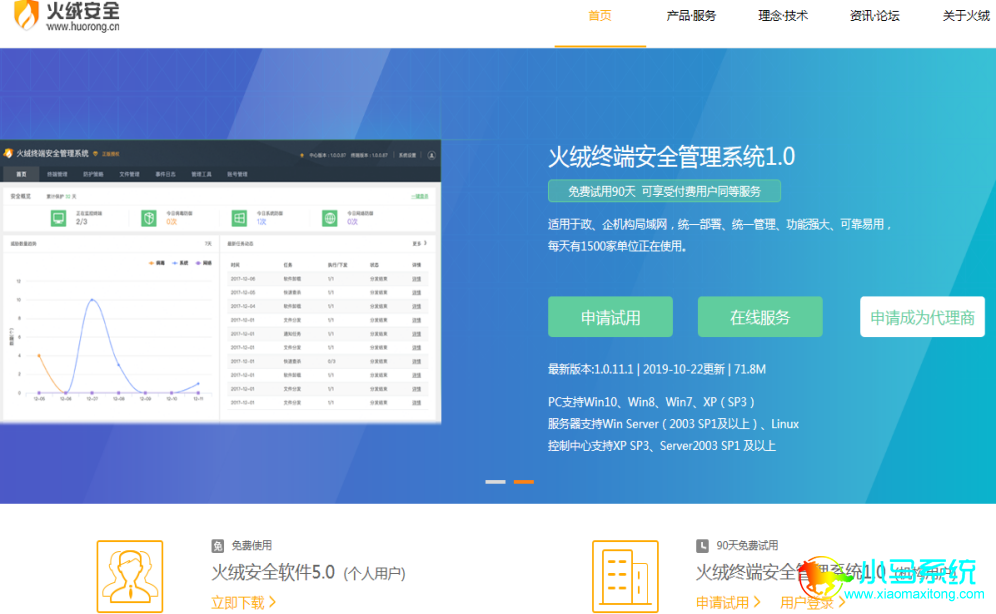Click the personal user avatar icon

click(x=130, y=577)
